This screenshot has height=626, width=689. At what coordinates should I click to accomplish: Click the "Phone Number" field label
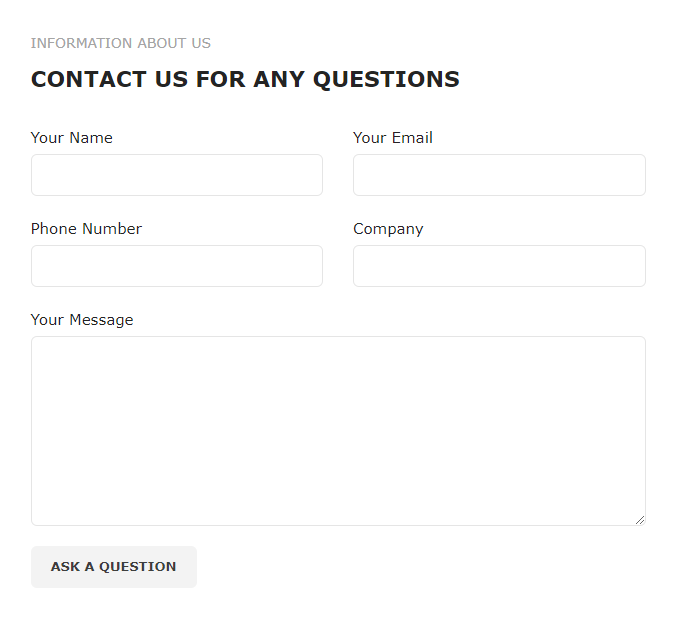[86, 229]
